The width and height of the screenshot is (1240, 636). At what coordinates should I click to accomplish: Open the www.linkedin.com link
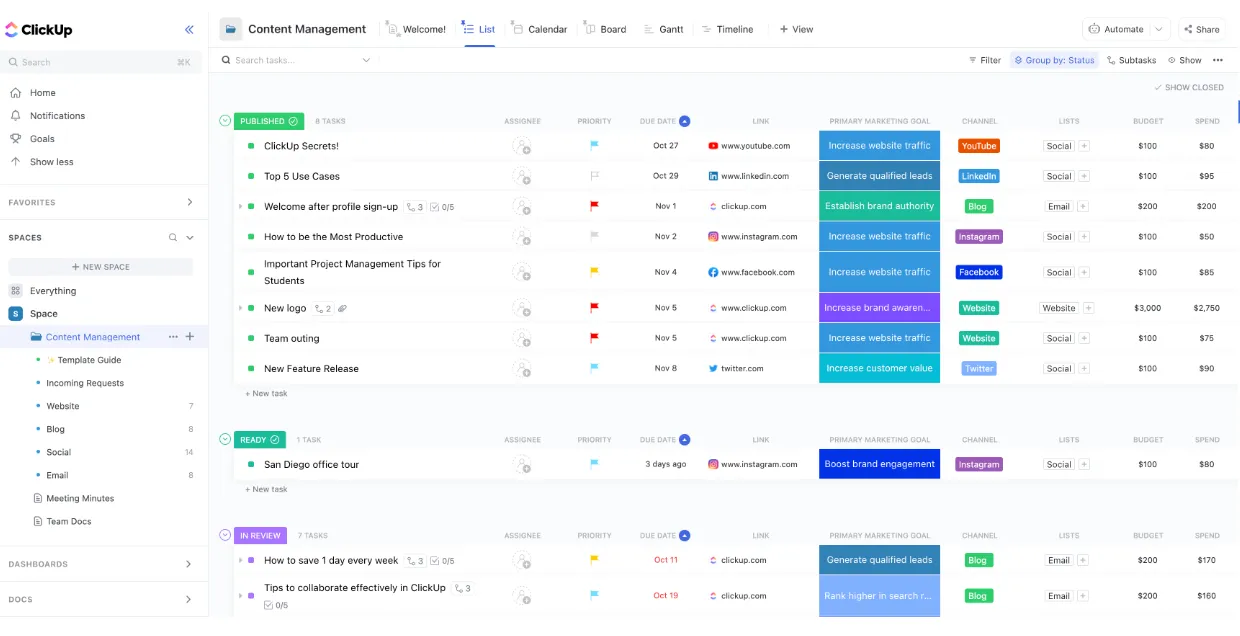click(749, 176)
